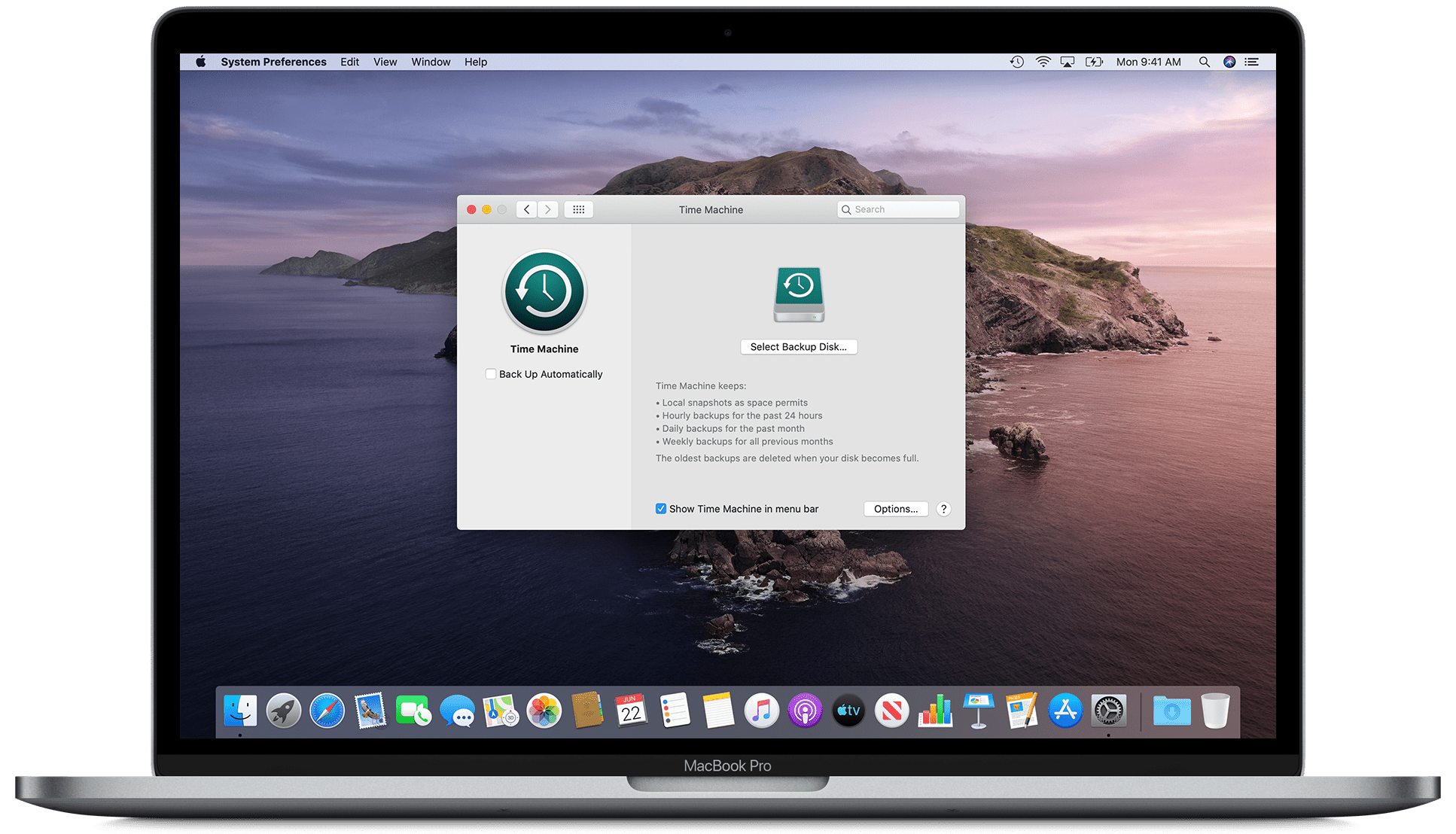The height and width of the screenshot is (834, 1456).
Task: Click the large Time Machine clock icon
Action: 544,292
